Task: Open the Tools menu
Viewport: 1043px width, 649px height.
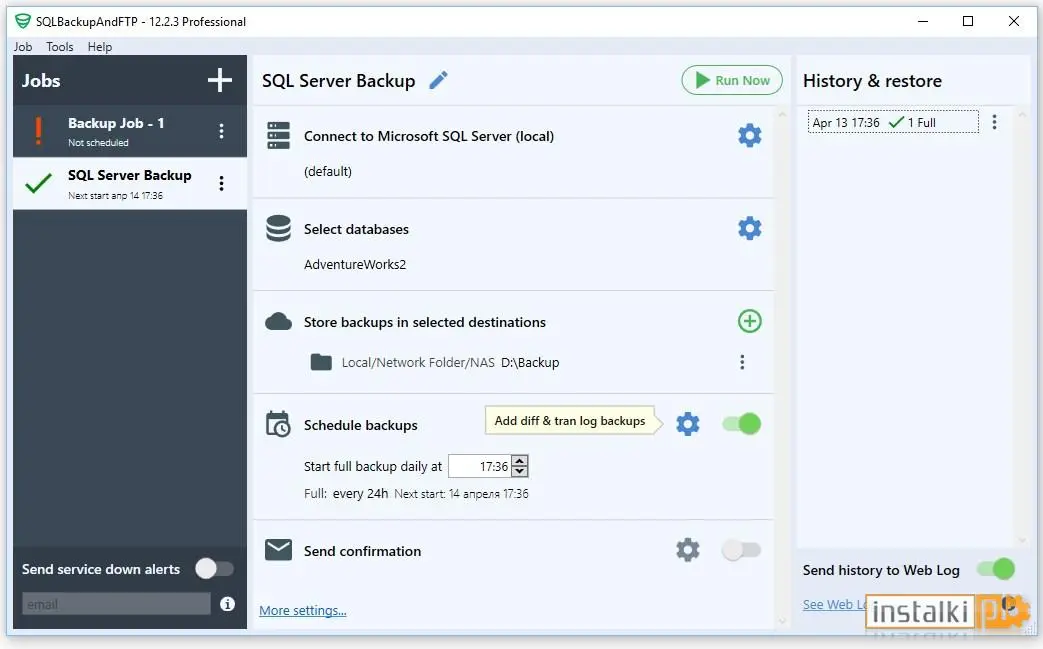Action: 59,47
